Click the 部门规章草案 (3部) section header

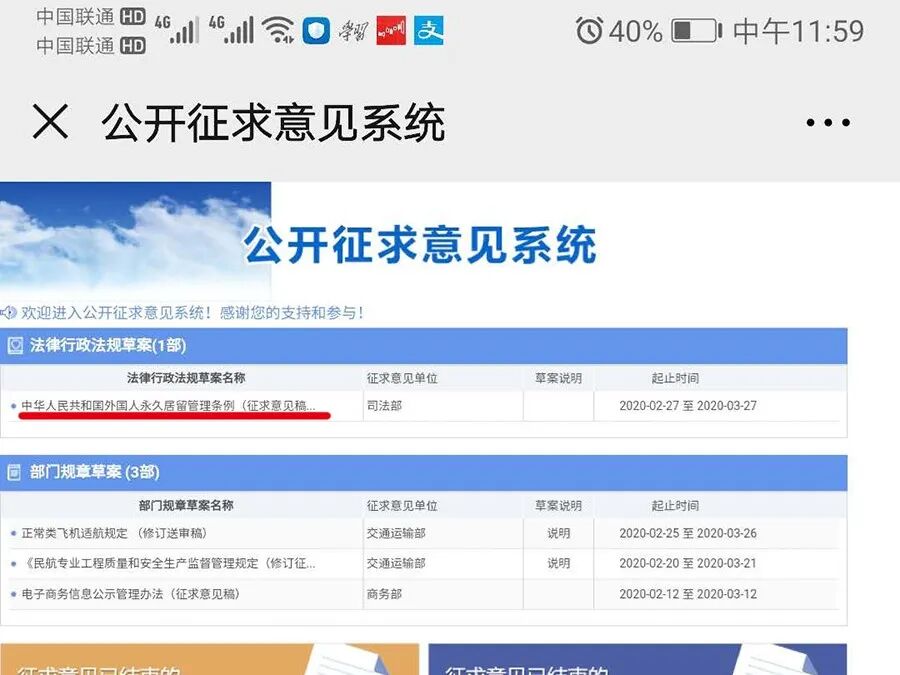[424, 472]
